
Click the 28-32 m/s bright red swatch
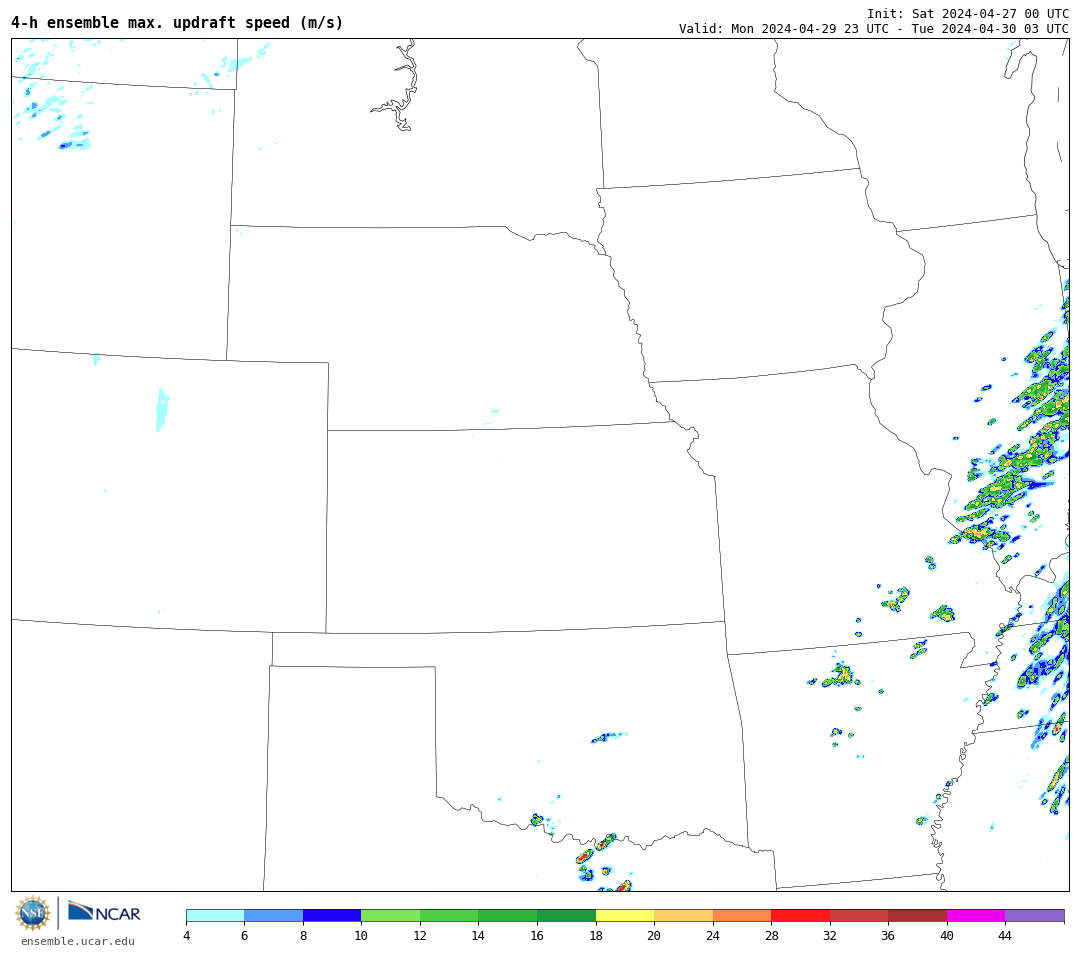pos(800,915)
